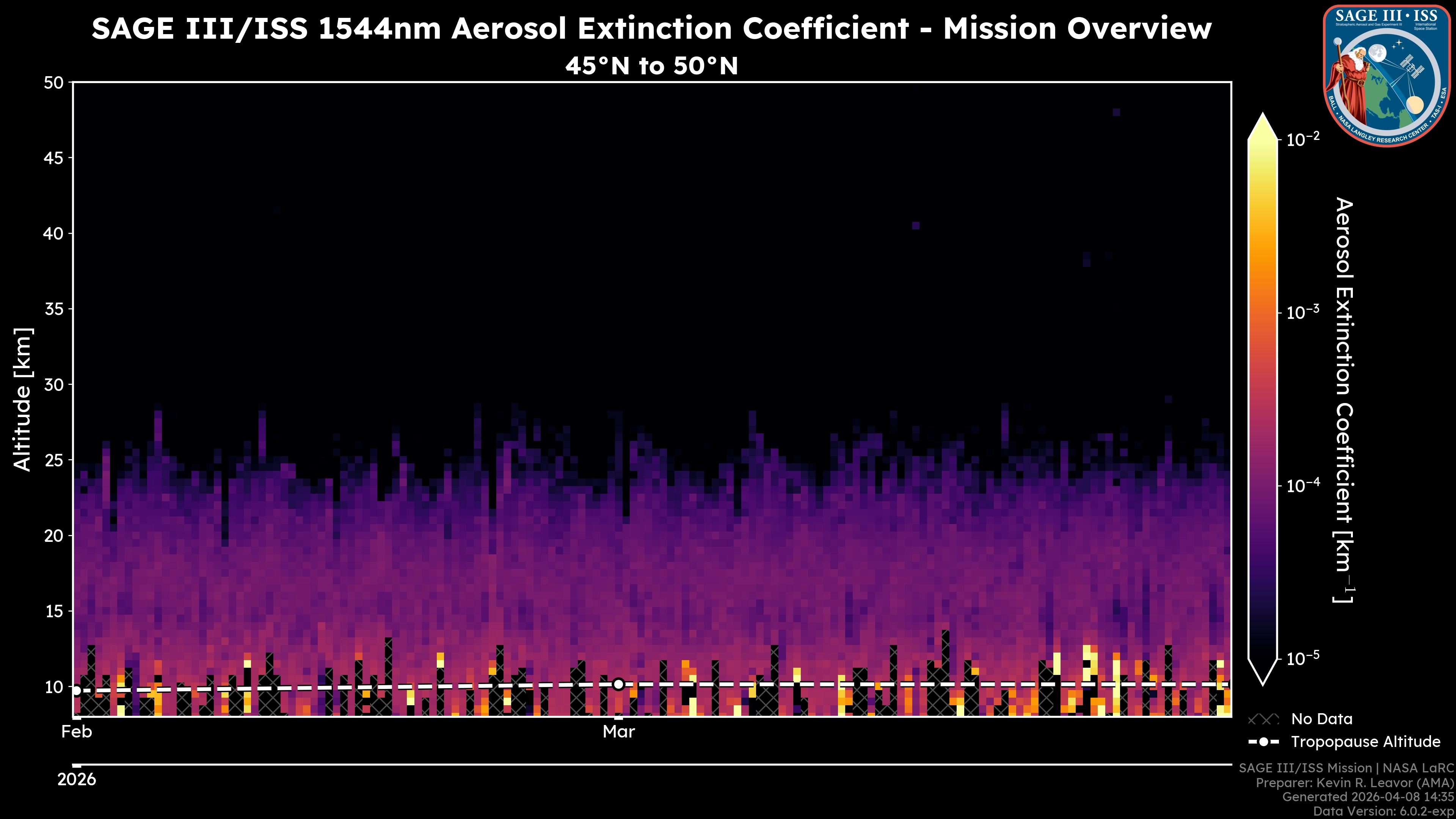
Task: Click the tropopause marker dot at Mar
Action: pos(618,684)
